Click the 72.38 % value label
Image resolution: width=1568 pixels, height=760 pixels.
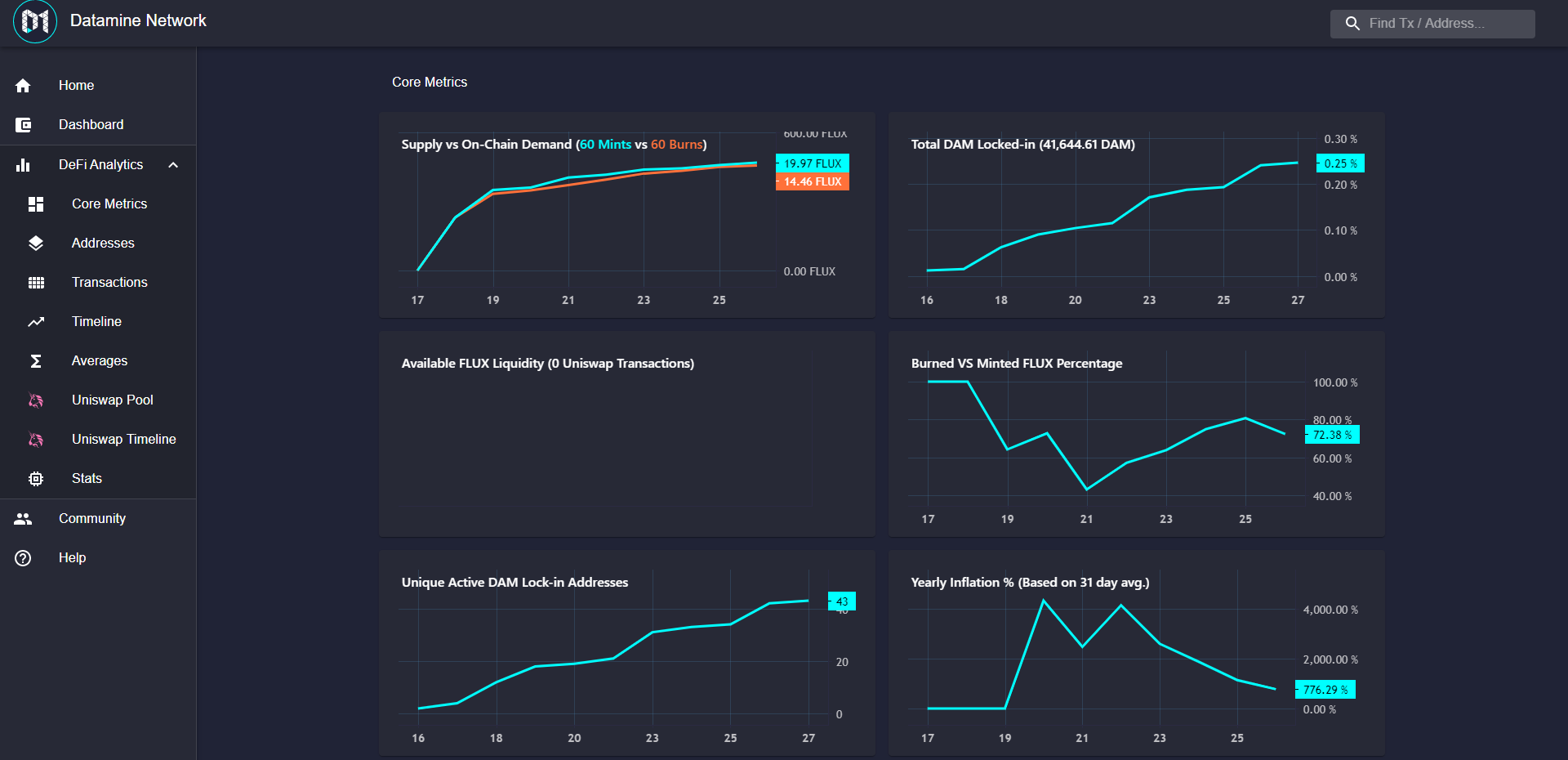(x=1332, y=435)
